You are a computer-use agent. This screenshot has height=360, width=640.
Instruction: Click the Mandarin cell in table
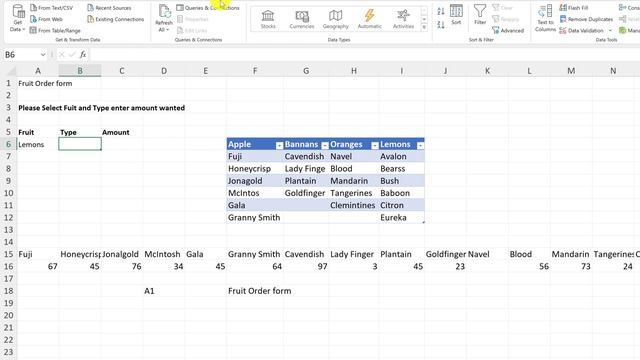pos(353,181)
